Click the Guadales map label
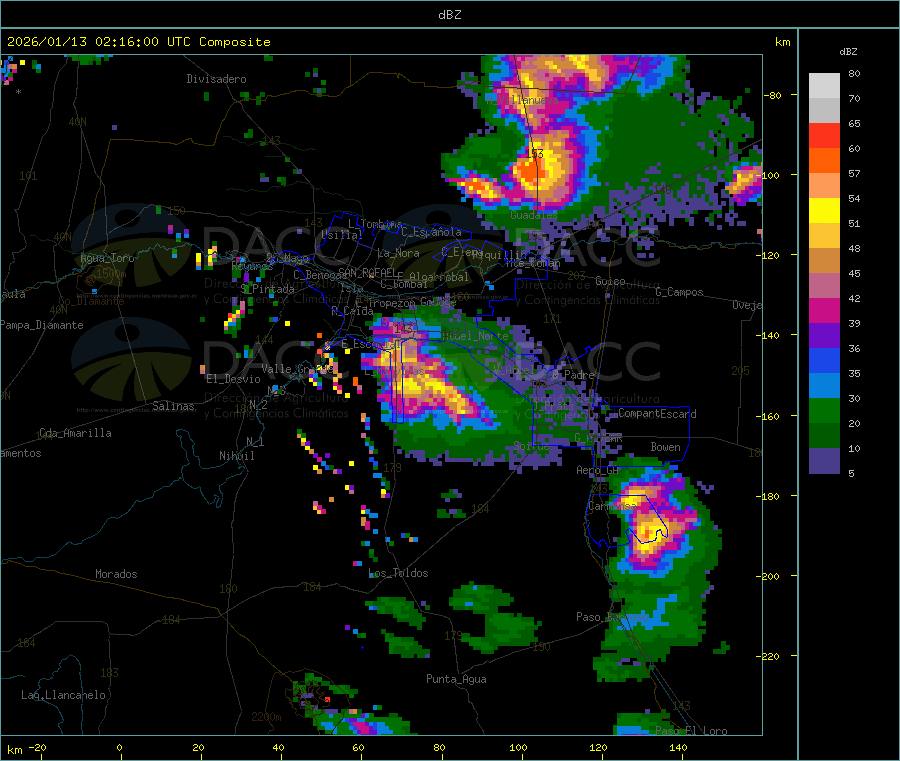This screenshot has width=900, height=761. (x=534, y=215)
